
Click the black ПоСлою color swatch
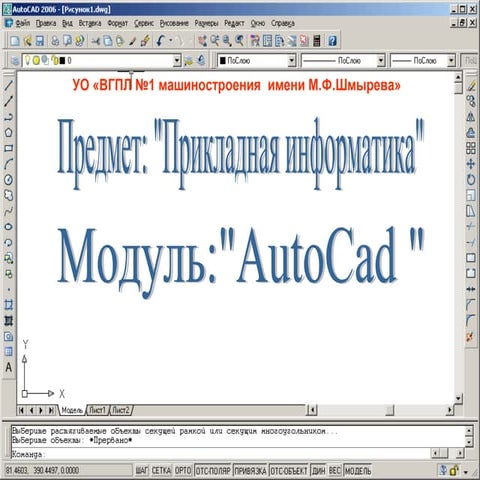(223, 61)
